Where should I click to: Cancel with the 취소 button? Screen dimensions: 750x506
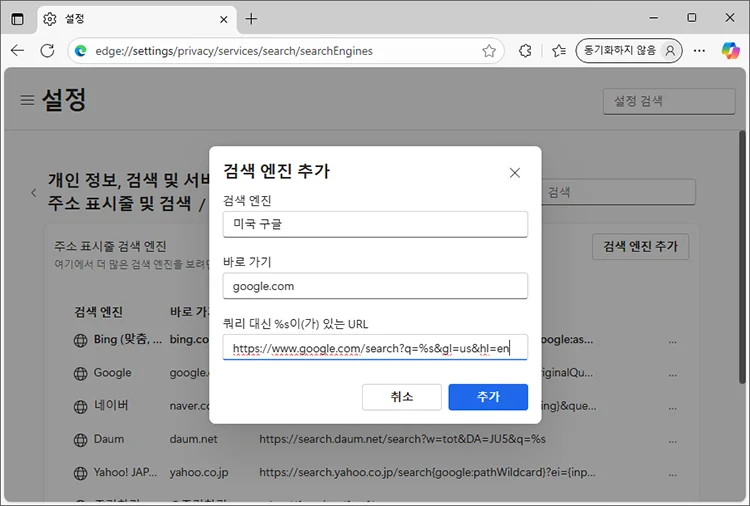click(x=401, y=396)
